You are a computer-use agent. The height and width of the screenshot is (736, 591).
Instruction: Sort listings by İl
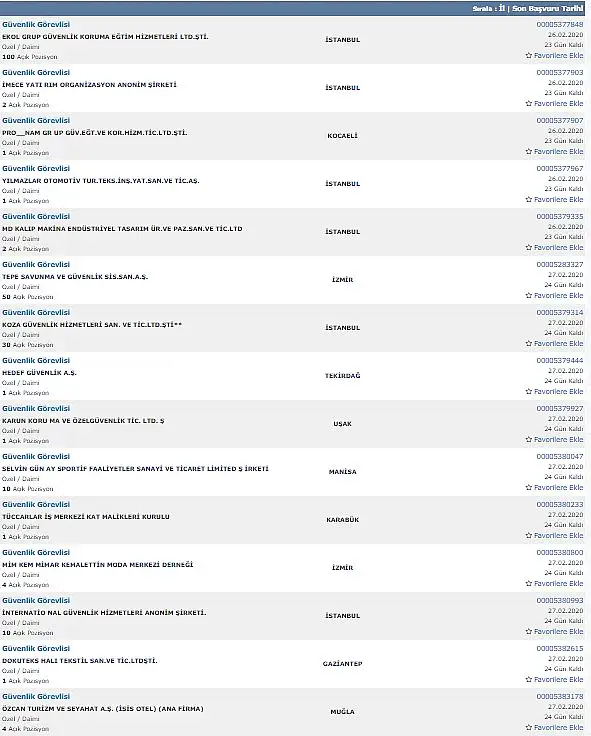pos(502,8)
